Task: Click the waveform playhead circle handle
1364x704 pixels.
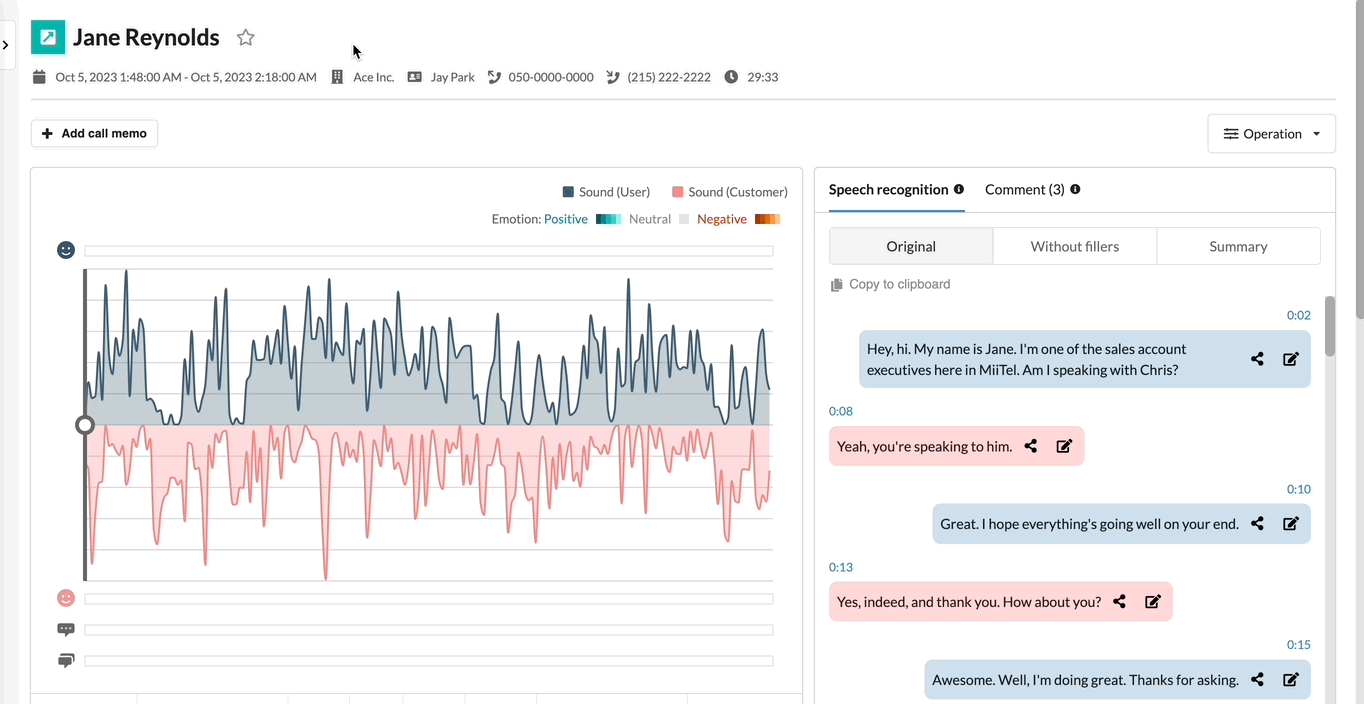Action: tap(85, 425)
